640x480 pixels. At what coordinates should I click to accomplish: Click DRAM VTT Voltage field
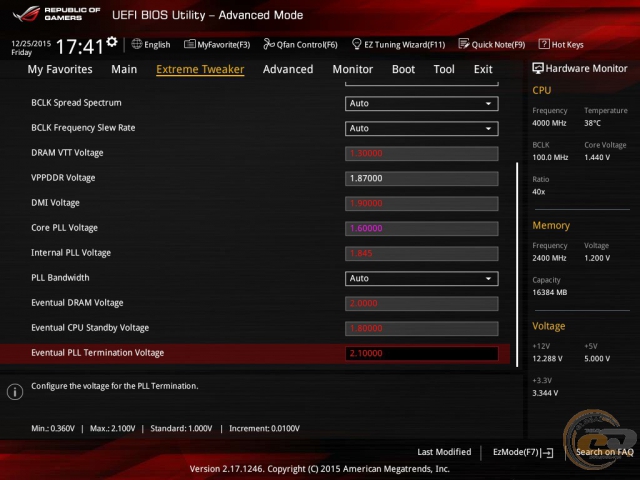[422, 153]
